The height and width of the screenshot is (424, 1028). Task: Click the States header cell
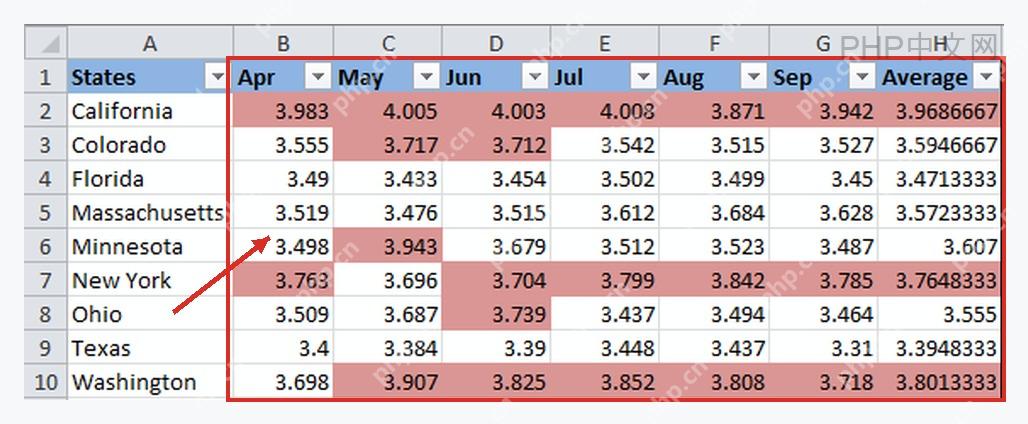(150, 77)
